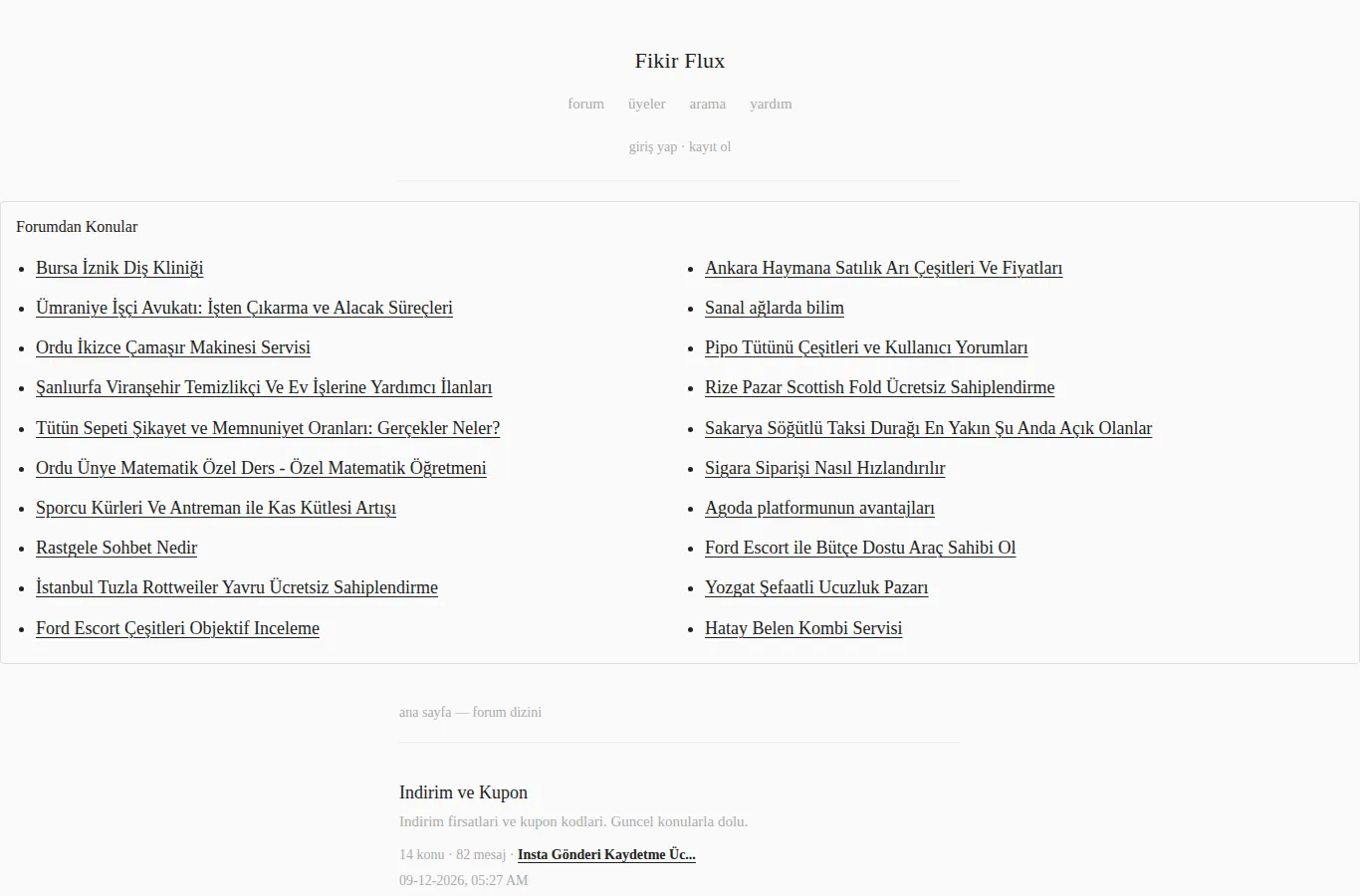
Task: Open Rastgele Sohbet Nedir topic
Action: click(116, 548)
